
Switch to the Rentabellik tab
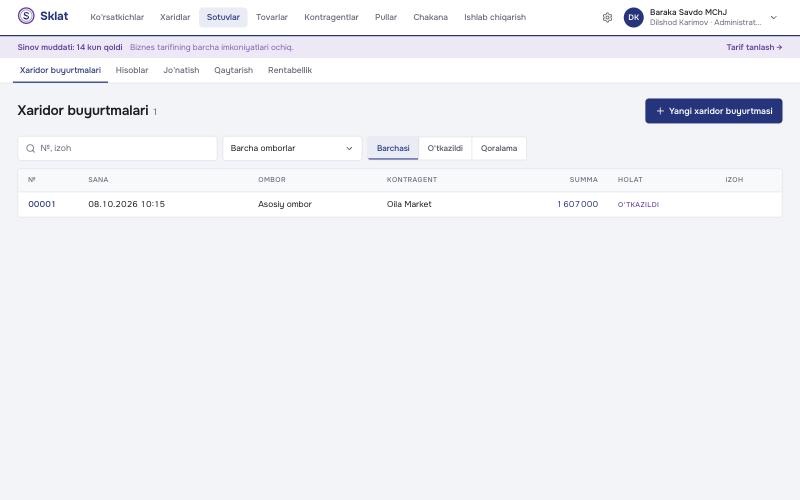pos(290,70)
